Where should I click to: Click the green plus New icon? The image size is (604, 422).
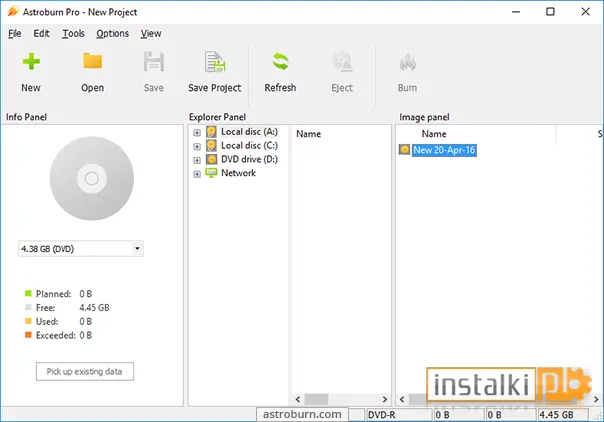pyautogui.click(x=31, y=62)
